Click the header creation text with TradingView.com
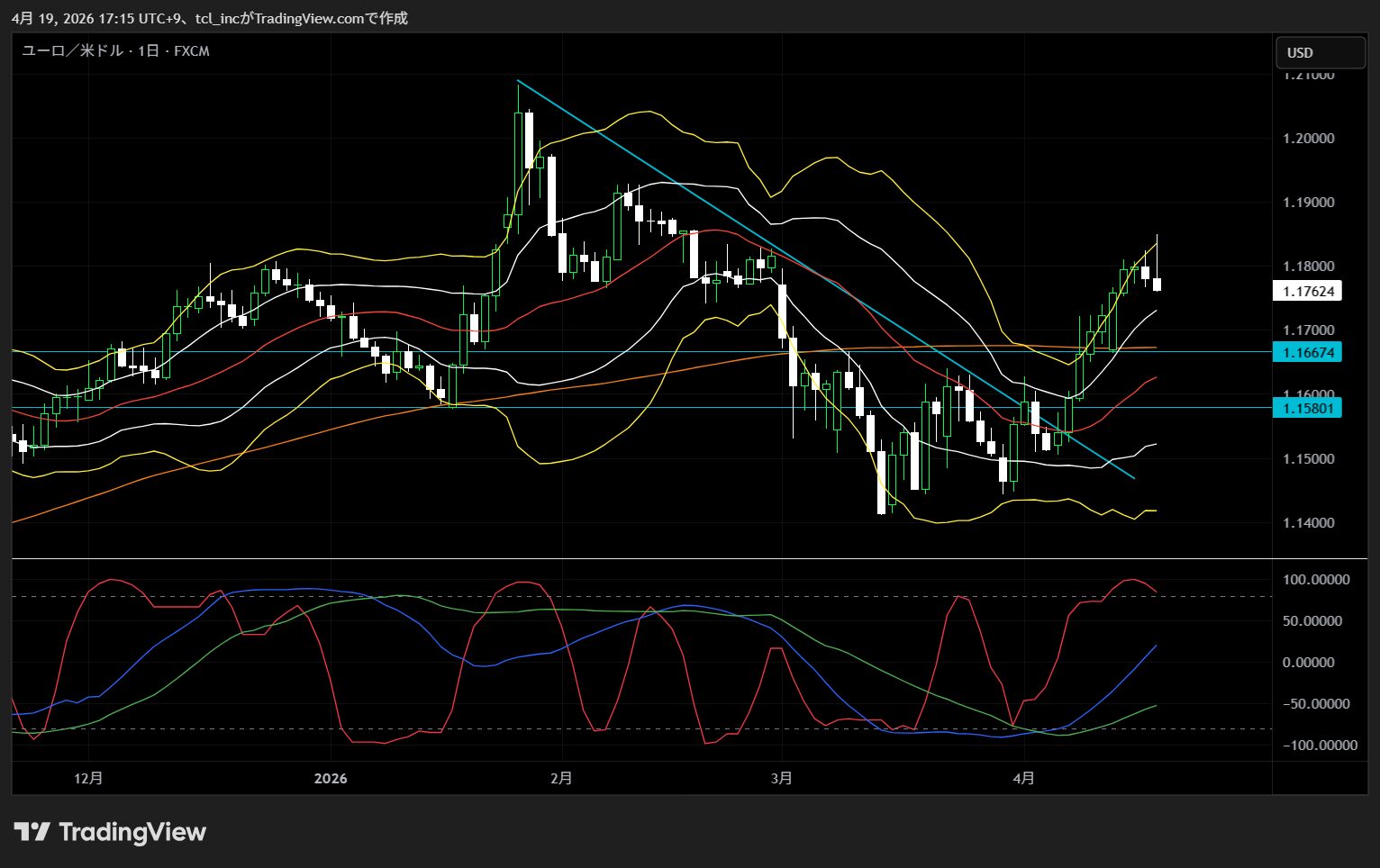This screenshot has height=868, width=1380. coord(210,18)
